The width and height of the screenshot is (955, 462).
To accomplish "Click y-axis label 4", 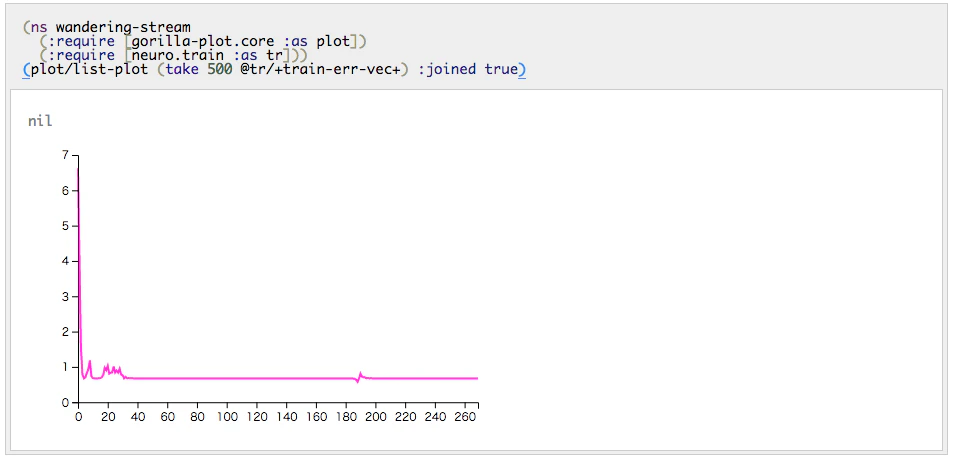I will 66,261.
